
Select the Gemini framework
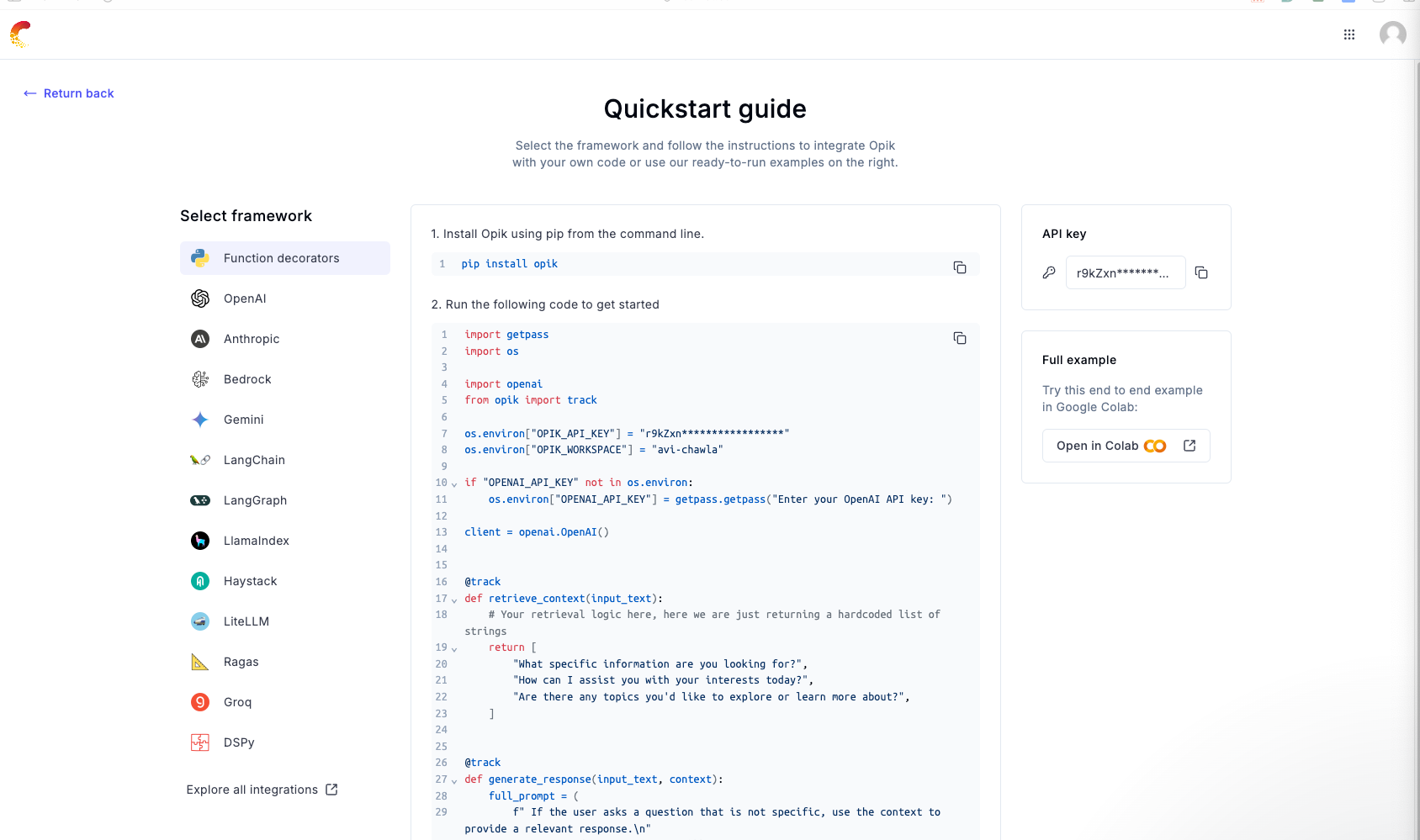coord(285,420)
